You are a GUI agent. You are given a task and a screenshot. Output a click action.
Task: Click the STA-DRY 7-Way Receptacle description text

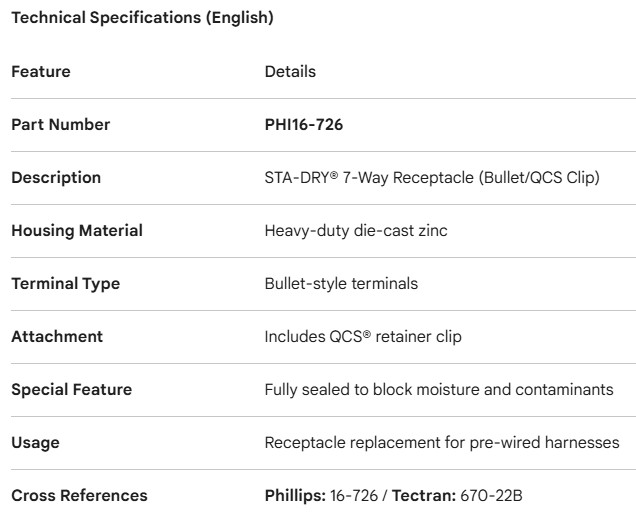coord(431,178)
